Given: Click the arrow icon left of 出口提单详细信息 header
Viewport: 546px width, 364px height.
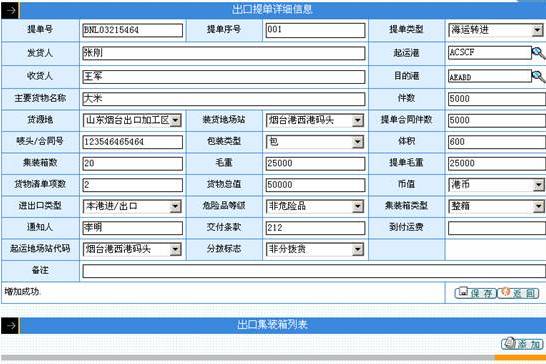Looking at the screenshot, I should click(x=10, y=10).
